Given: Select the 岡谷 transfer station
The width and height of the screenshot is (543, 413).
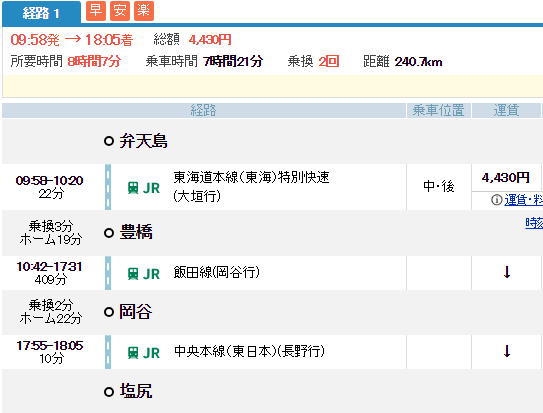Looking at the screenshot, I should [x=136, y=311].
